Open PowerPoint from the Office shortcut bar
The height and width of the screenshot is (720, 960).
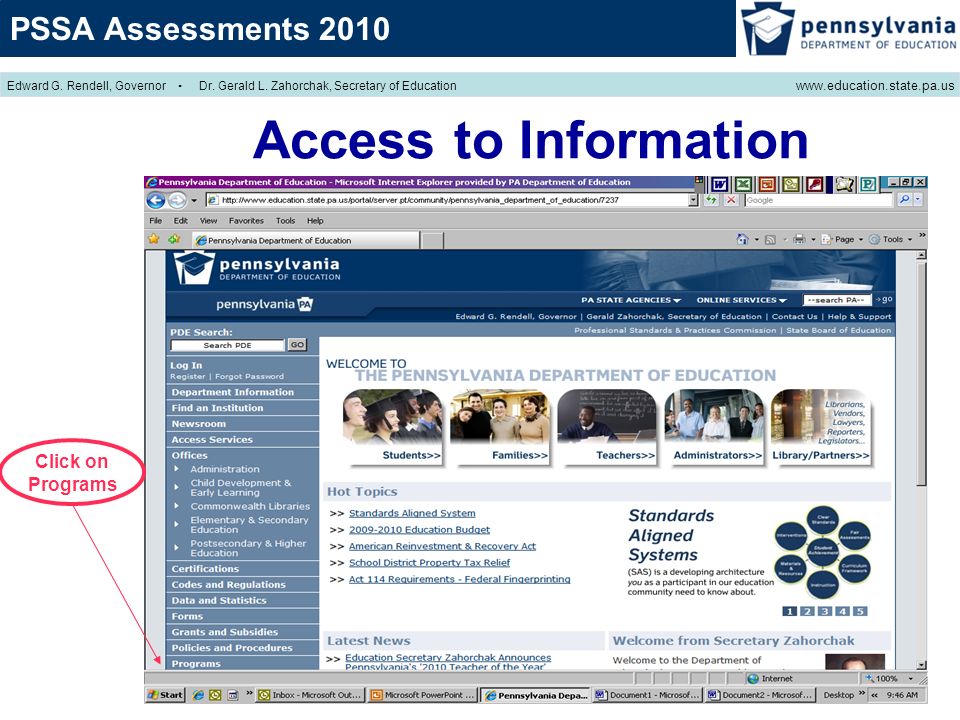coord(767,184)
